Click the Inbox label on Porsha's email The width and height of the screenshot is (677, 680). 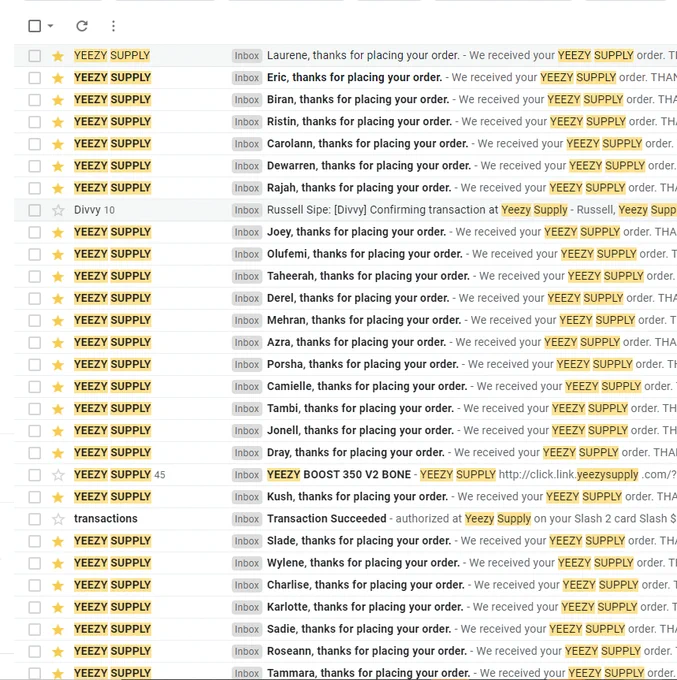(247, 365)
